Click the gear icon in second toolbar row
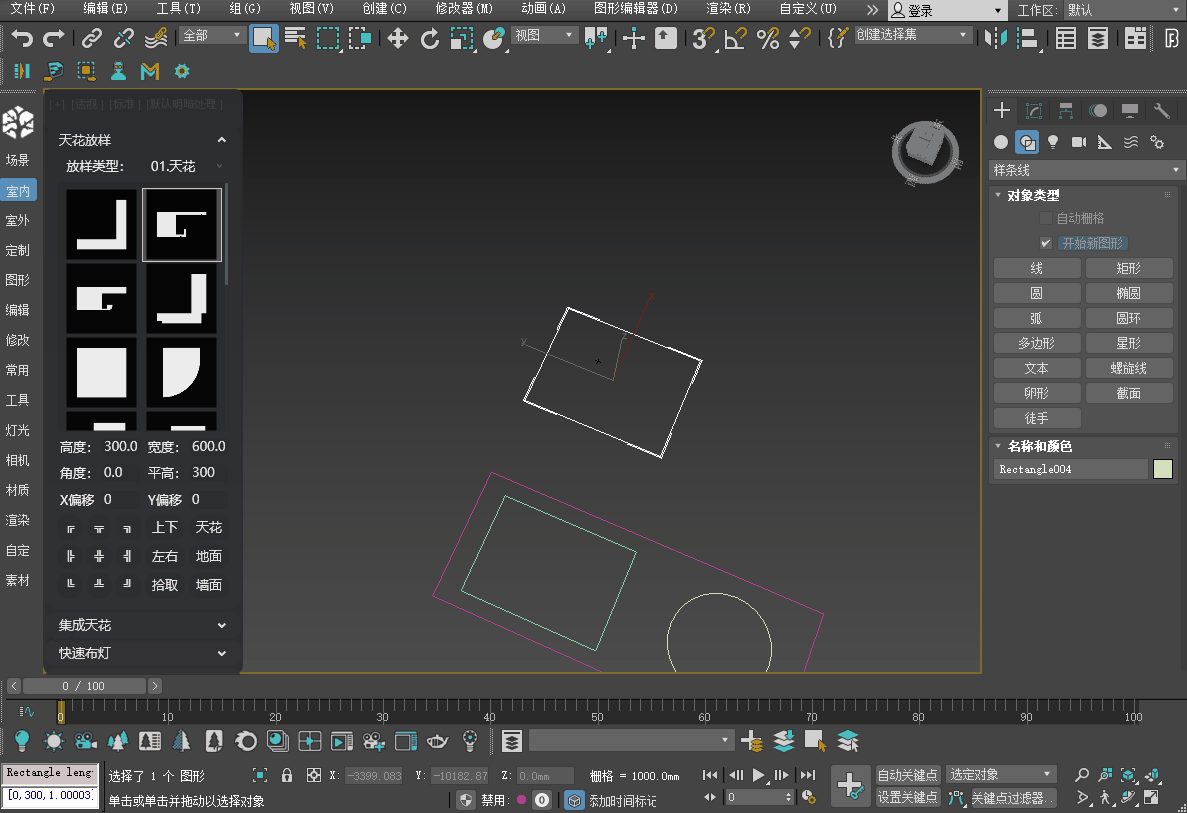The height and width of the screenshot is (813, 1187). (182, 71)
